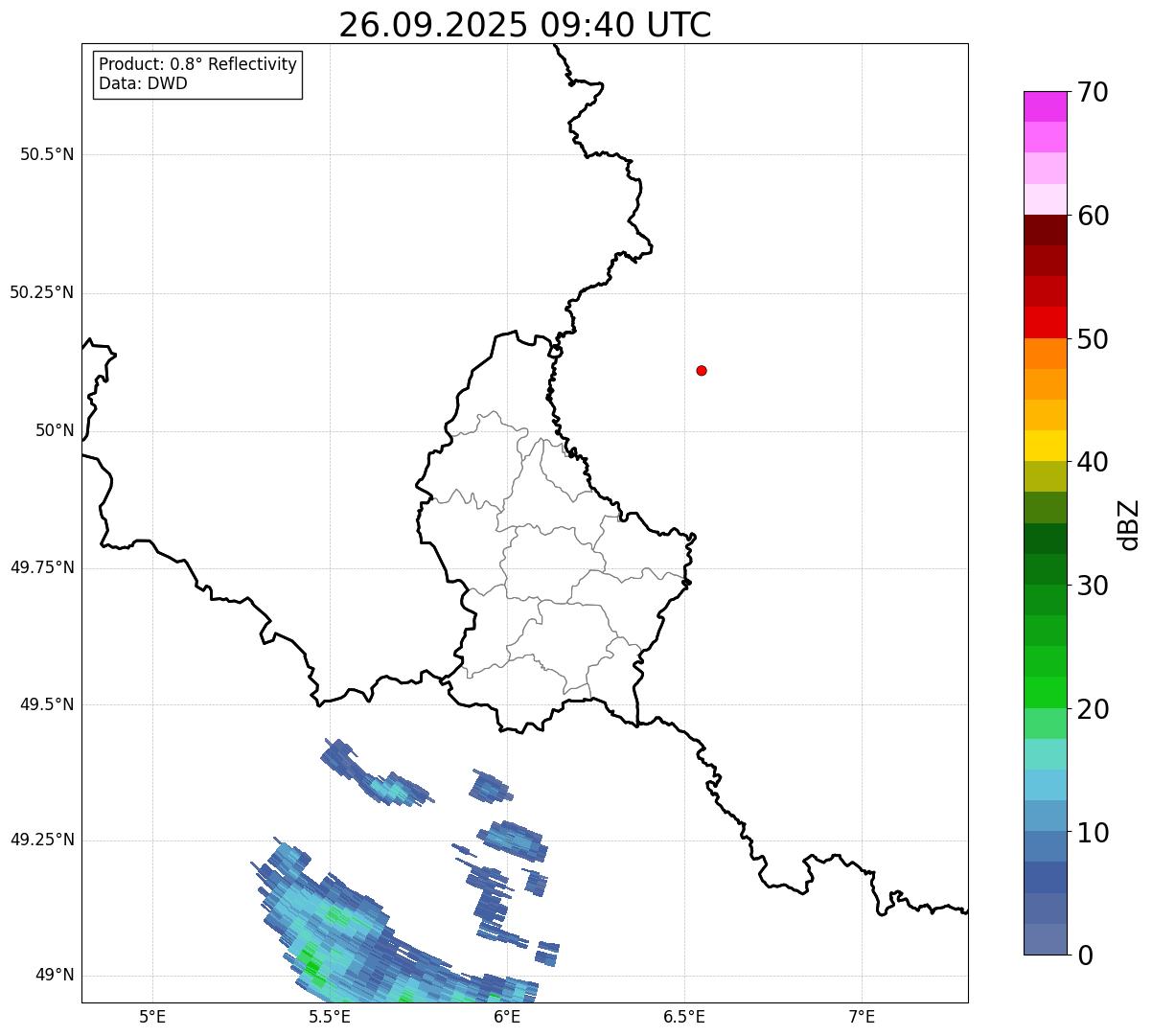Click the colorbar tick label 40
This screenshot has height=1036, width=1152.
click(1093, 462)
